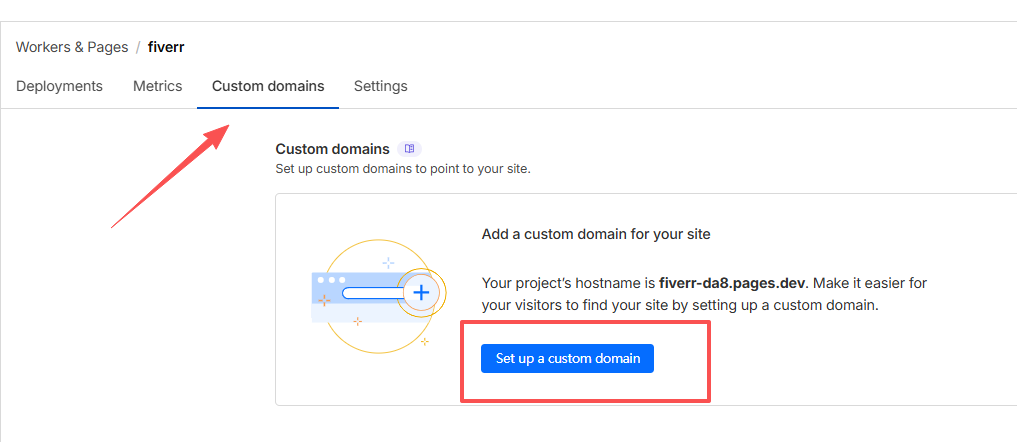Click the yellow sparkle below the plus circle
Viewport: 1017px width, 442px height.
pyautogui.click(x=425, y=342)
